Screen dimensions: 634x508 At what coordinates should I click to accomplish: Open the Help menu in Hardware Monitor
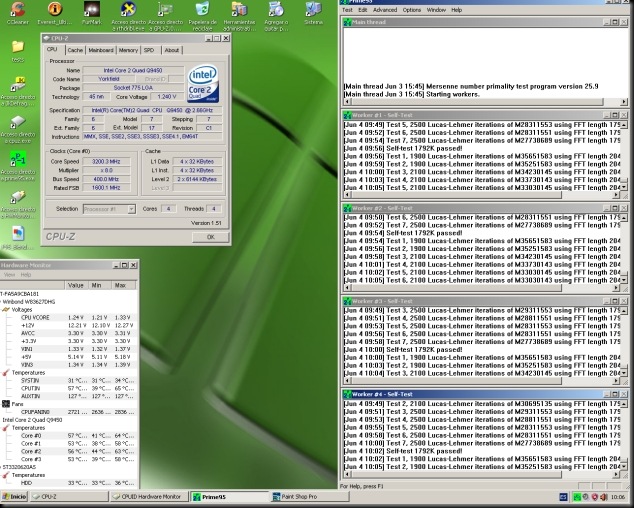[x=26, y=275]
